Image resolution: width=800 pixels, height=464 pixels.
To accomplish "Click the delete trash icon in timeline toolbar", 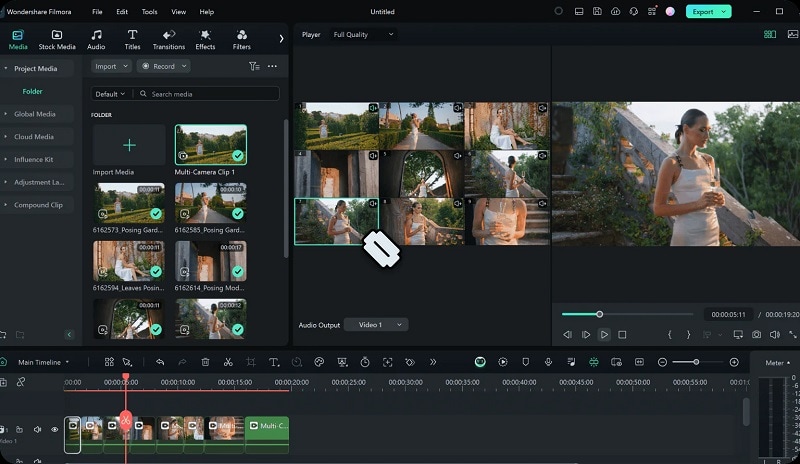I will [x=205, y=362].
